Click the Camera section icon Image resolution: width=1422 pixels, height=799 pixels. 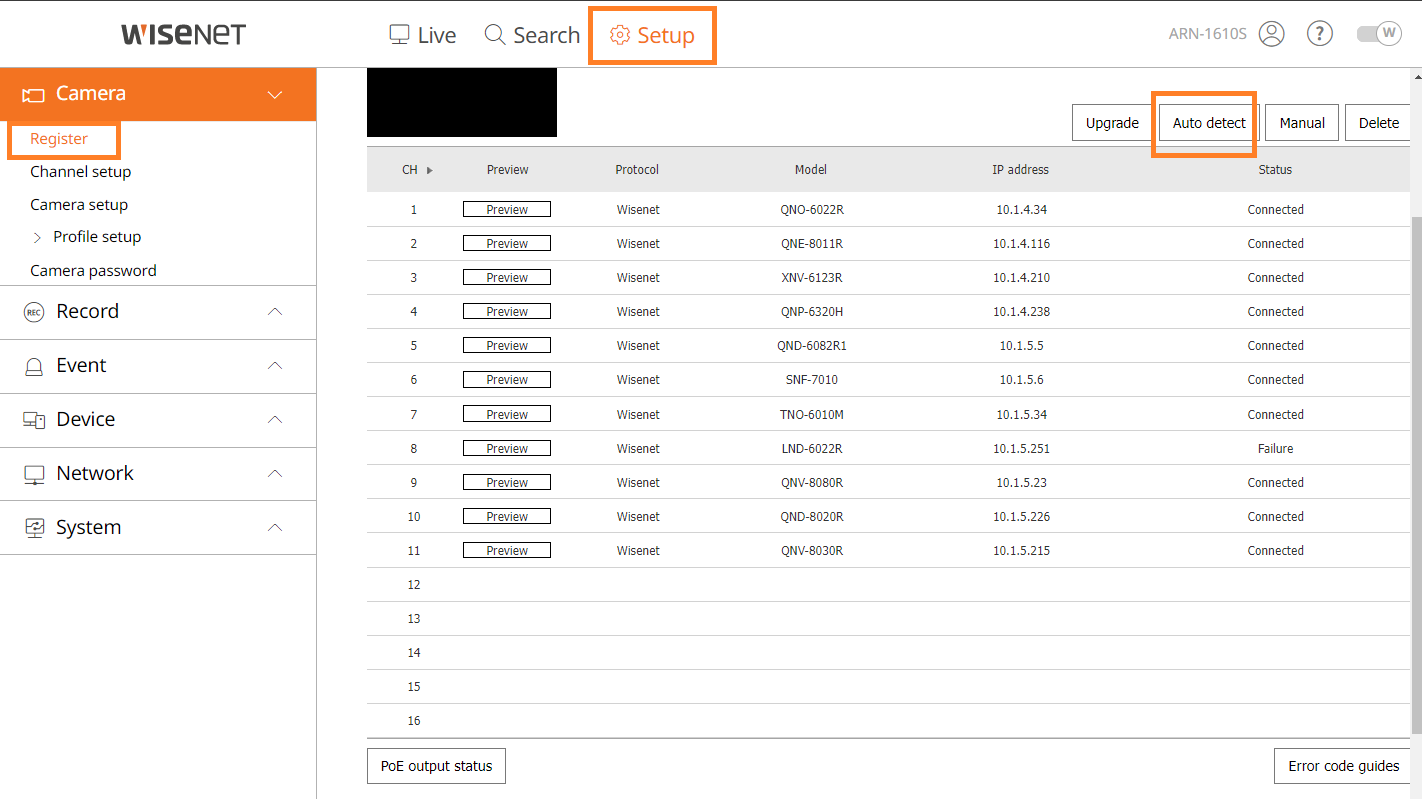(33, 94)
